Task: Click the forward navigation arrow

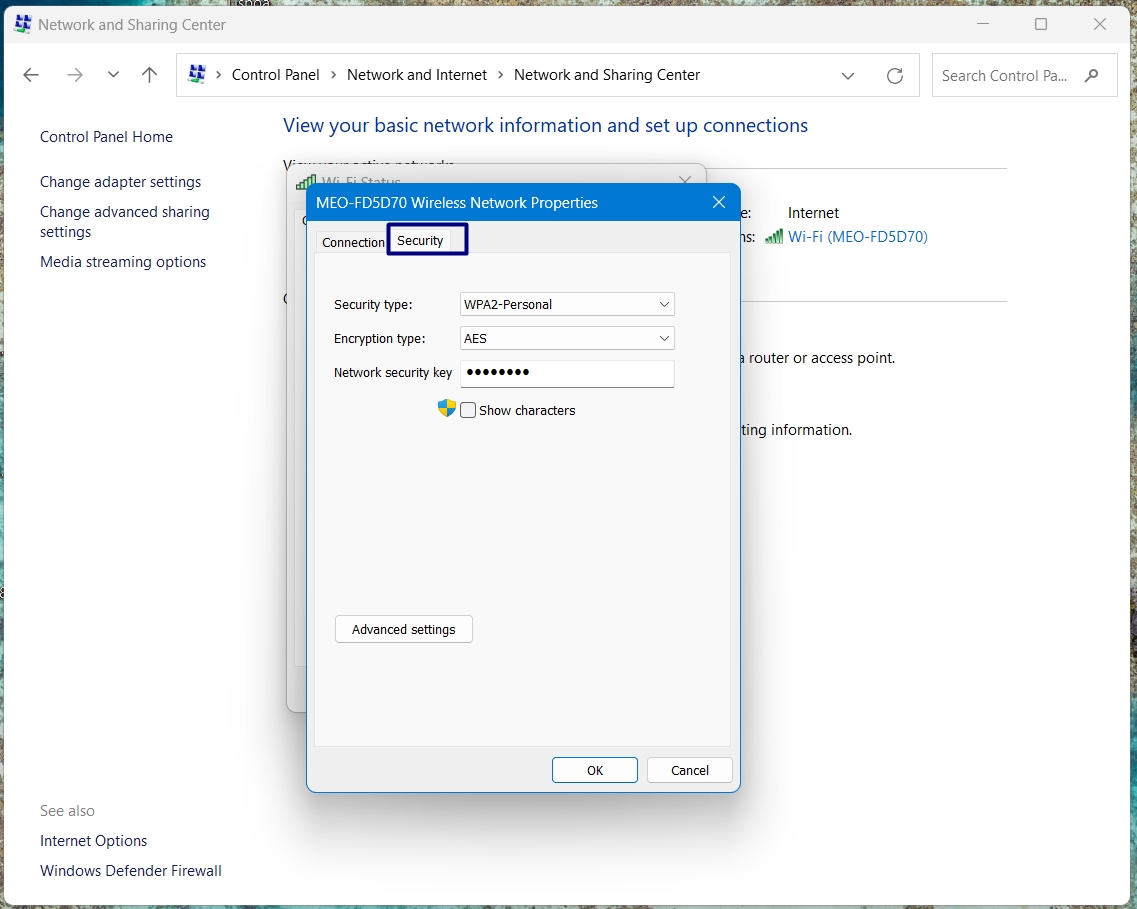Action: click(75, 75)
